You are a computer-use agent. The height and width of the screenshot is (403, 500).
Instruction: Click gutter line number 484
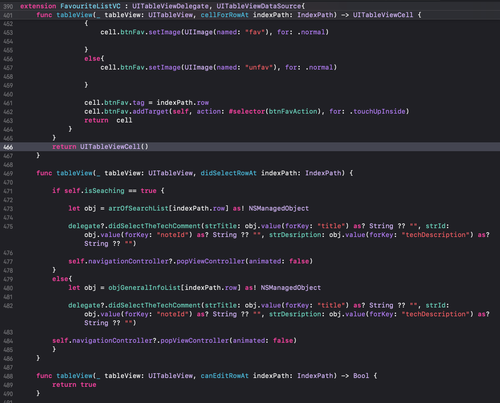point(8,341)
